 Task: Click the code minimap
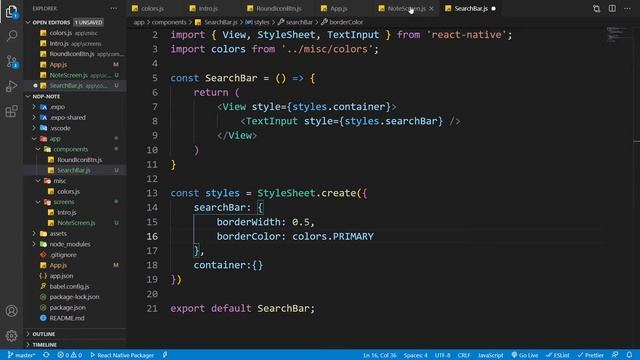616,35
